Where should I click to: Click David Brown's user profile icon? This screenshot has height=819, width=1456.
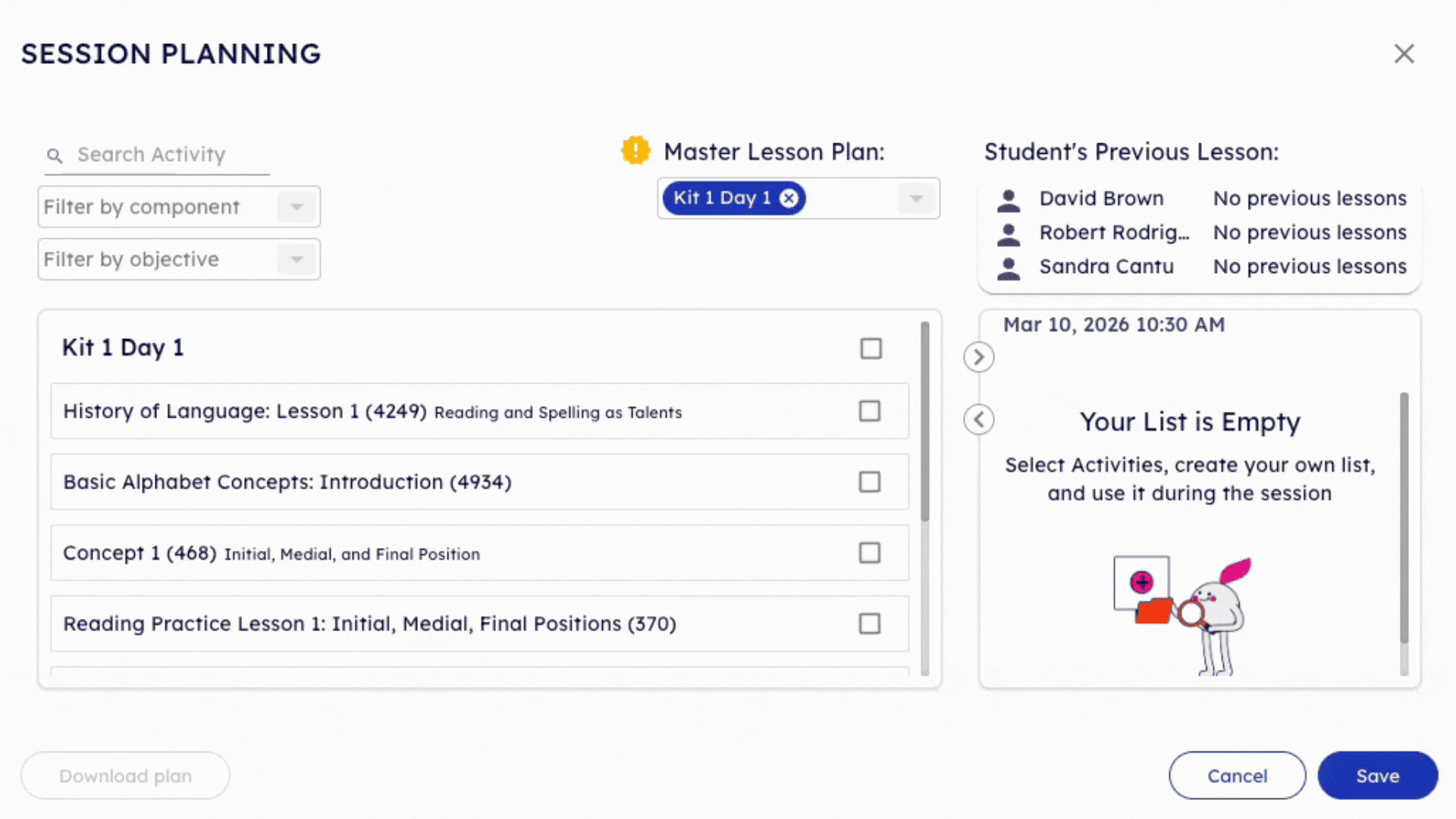(x=1009, y=198)
